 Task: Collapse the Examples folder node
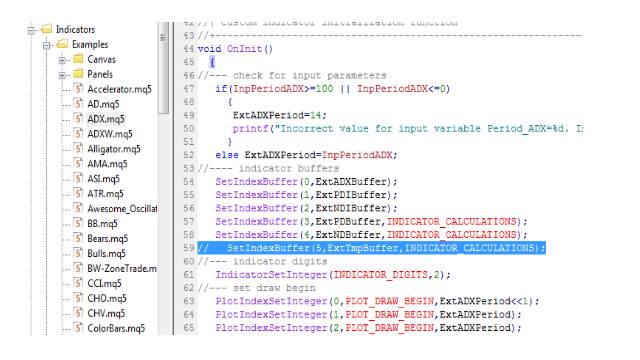pyautogui.click(x=47, y=45)
